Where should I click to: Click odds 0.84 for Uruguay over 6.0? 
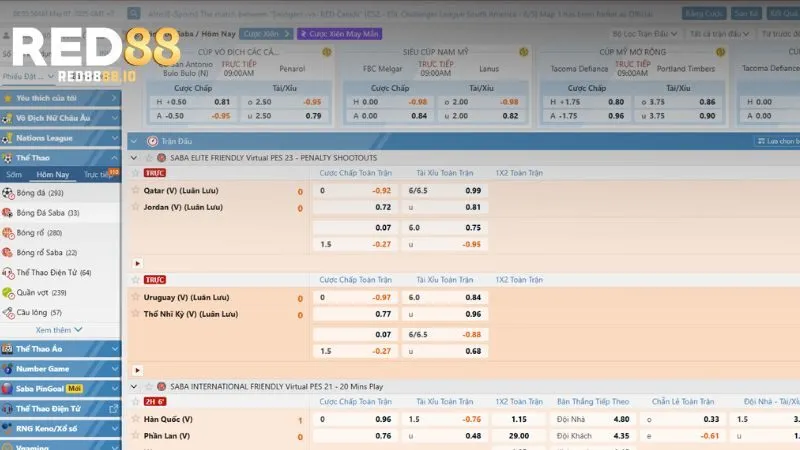[473, 297]
